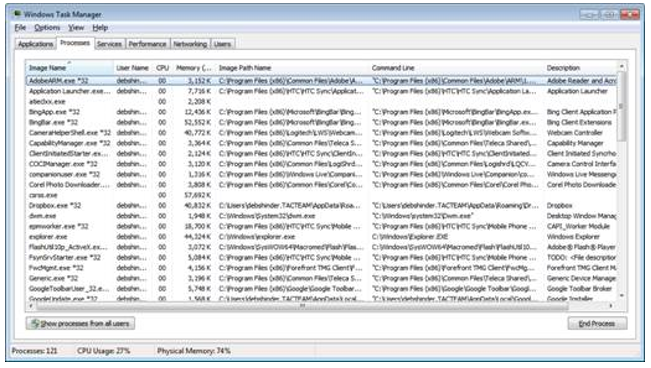Sort by Command Line column header
Image resolution: width=651 pixels, height=368 pixels.
[456, 68]
